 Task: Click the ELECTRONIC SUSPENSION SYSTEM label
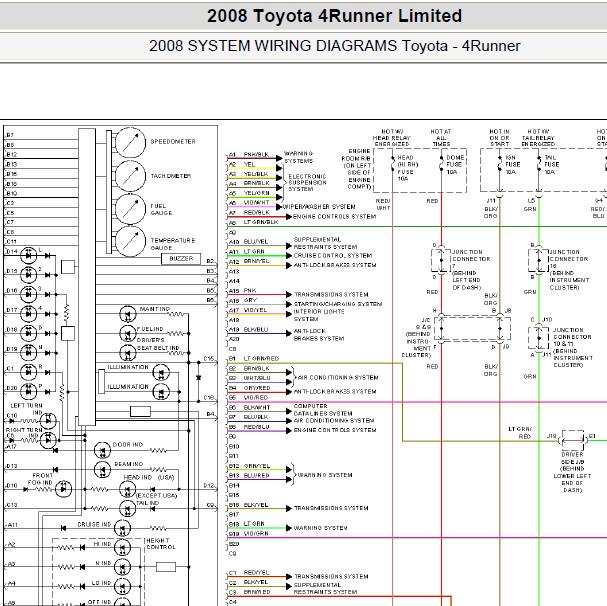(307, 183)
